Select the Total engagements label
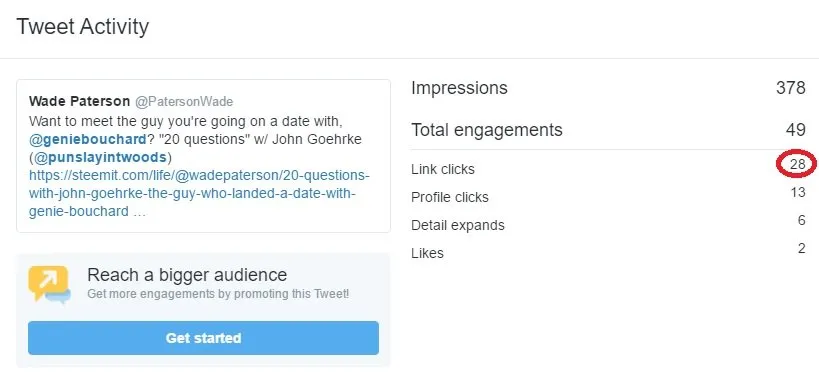The width and height of the screenshot is (819, 379). tap(487, 129)
